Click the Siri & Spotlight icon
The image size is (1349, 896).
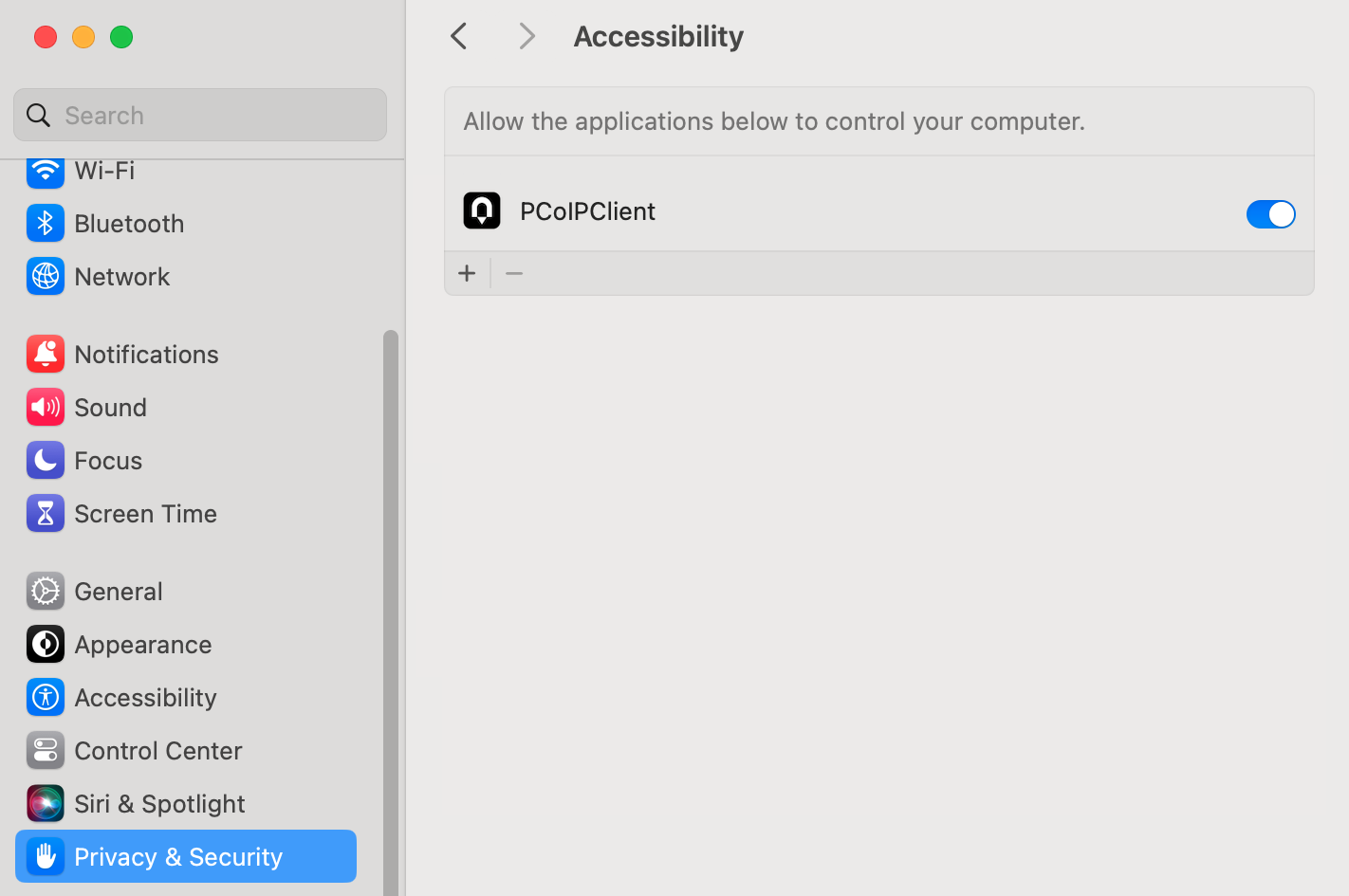pos(45,804)
